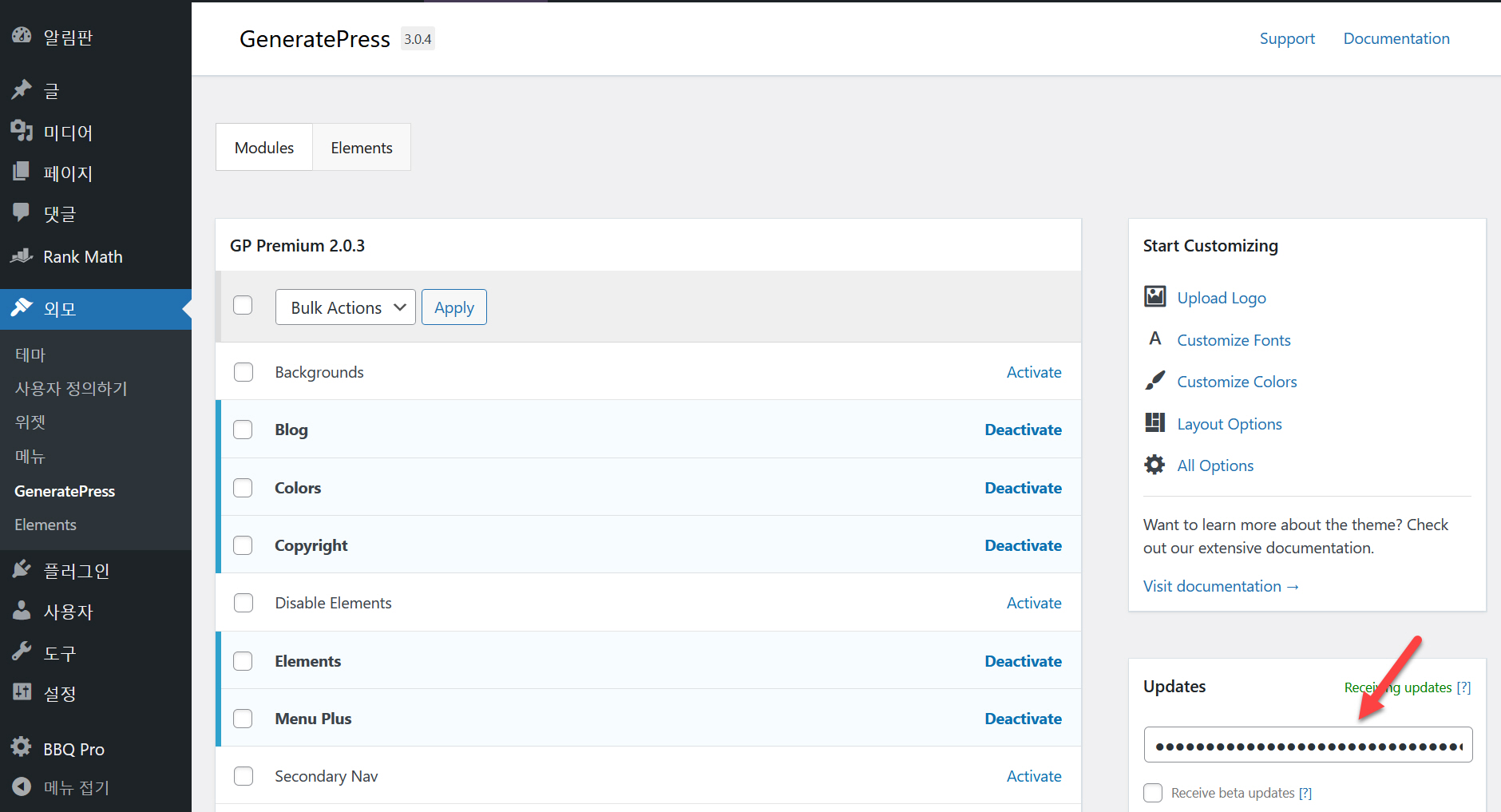Click the Layout Options grid icon
This screenshot has width=1501, height=812.
click(x=1154, y=422)
